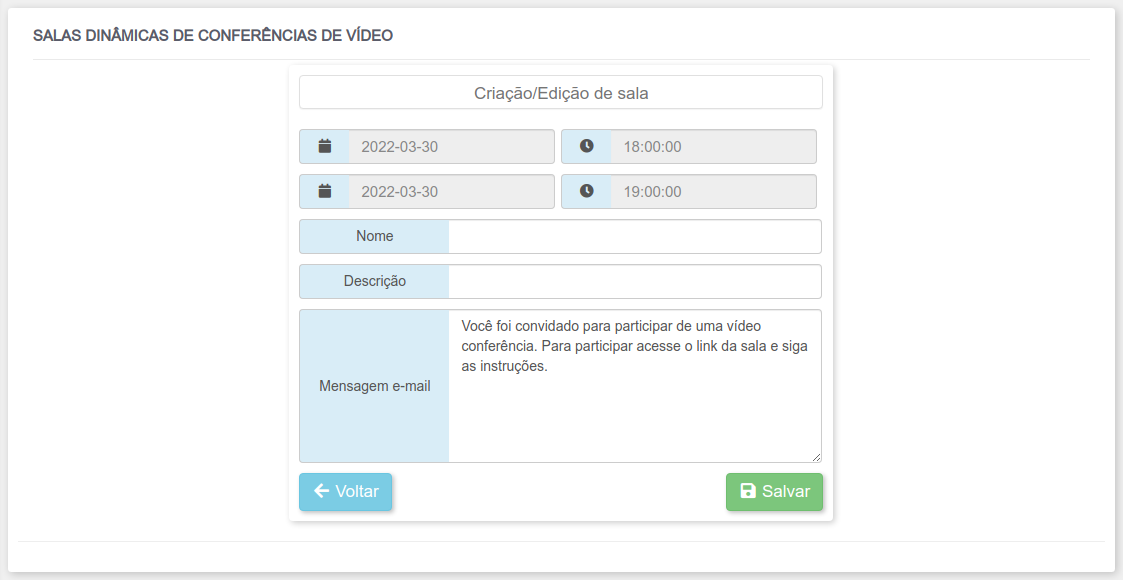Click the Criação/Edição de sala header
1123x580 pixels.
[561, 92]
